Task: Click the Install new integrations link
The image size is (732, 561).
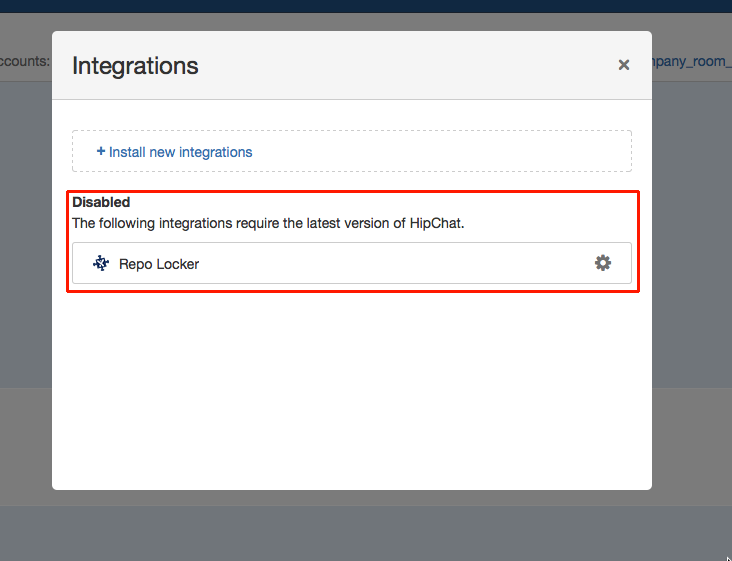Action: click(x=180, y=152)
